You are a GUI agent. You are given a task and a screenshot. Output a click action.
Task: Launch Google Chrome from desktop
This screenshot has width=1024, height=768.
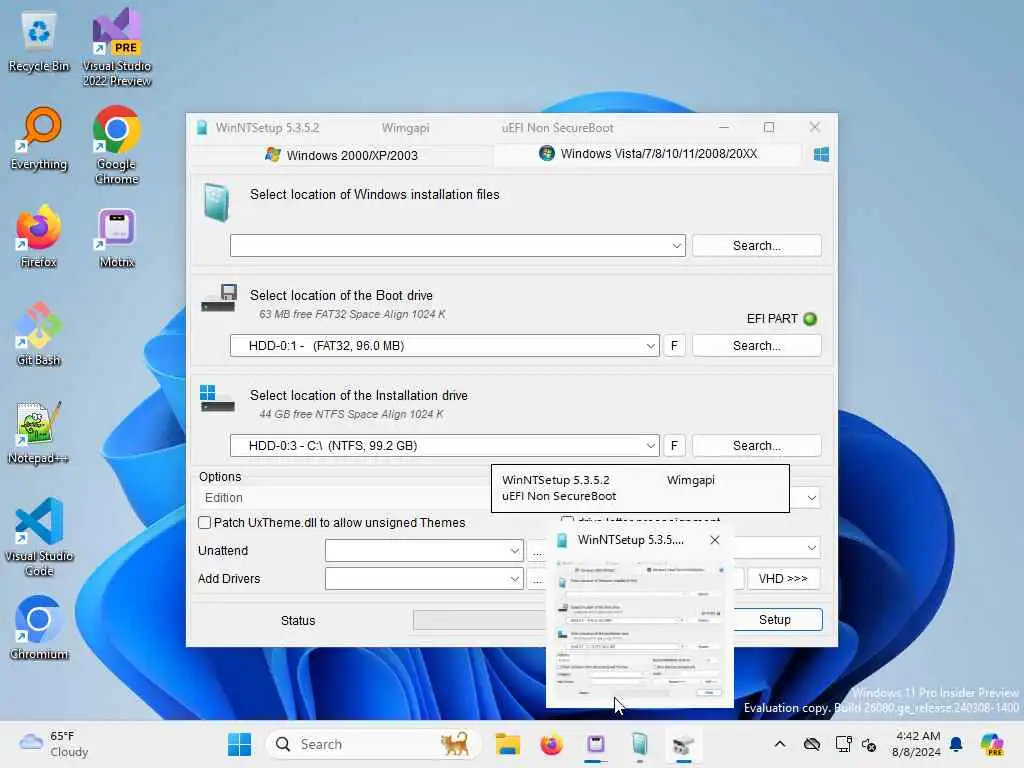click(x=117, y=145)
